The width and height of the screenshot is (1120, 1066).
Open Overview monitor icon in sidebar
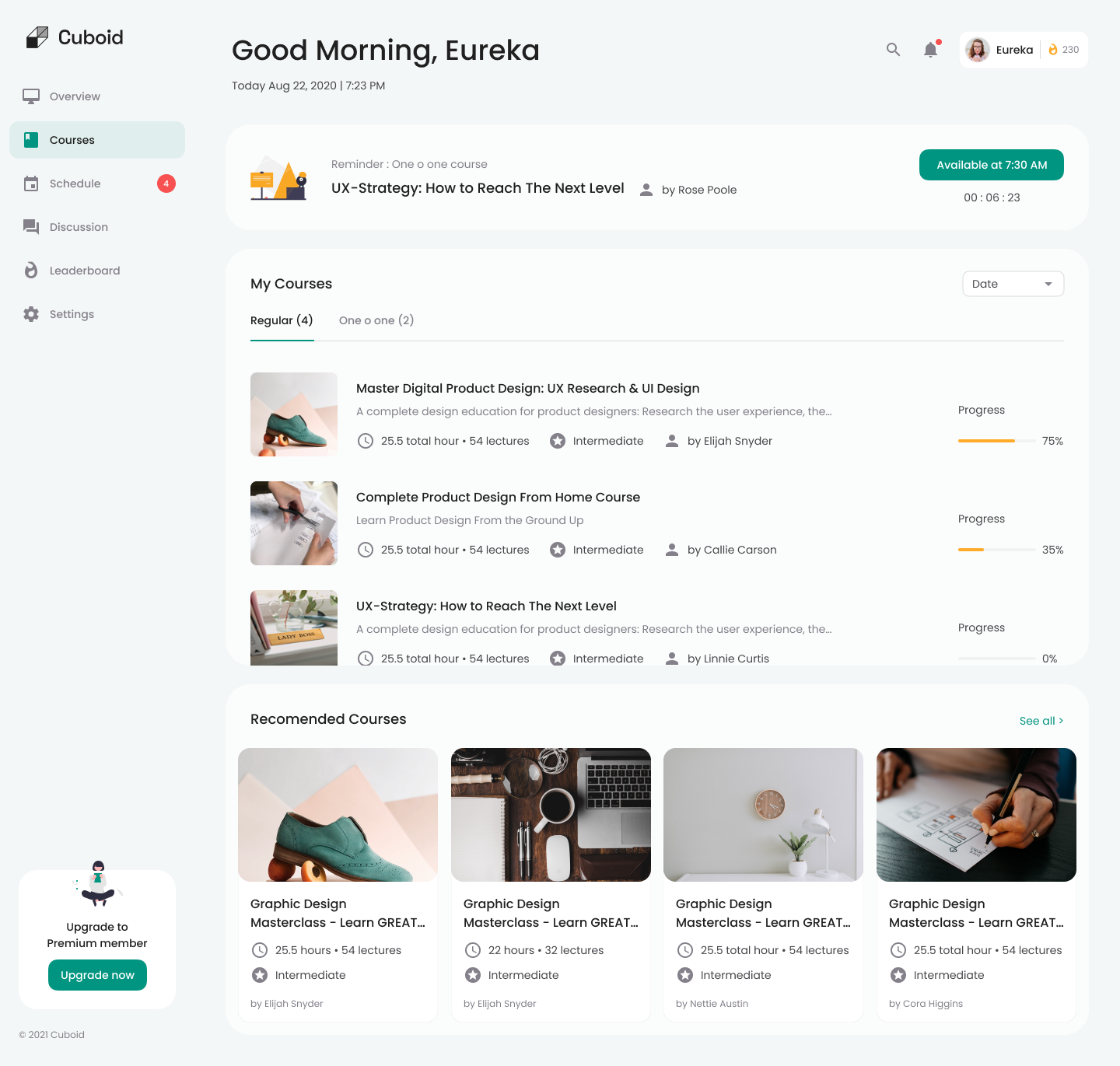pyautogui.click(x=31, y=96)
